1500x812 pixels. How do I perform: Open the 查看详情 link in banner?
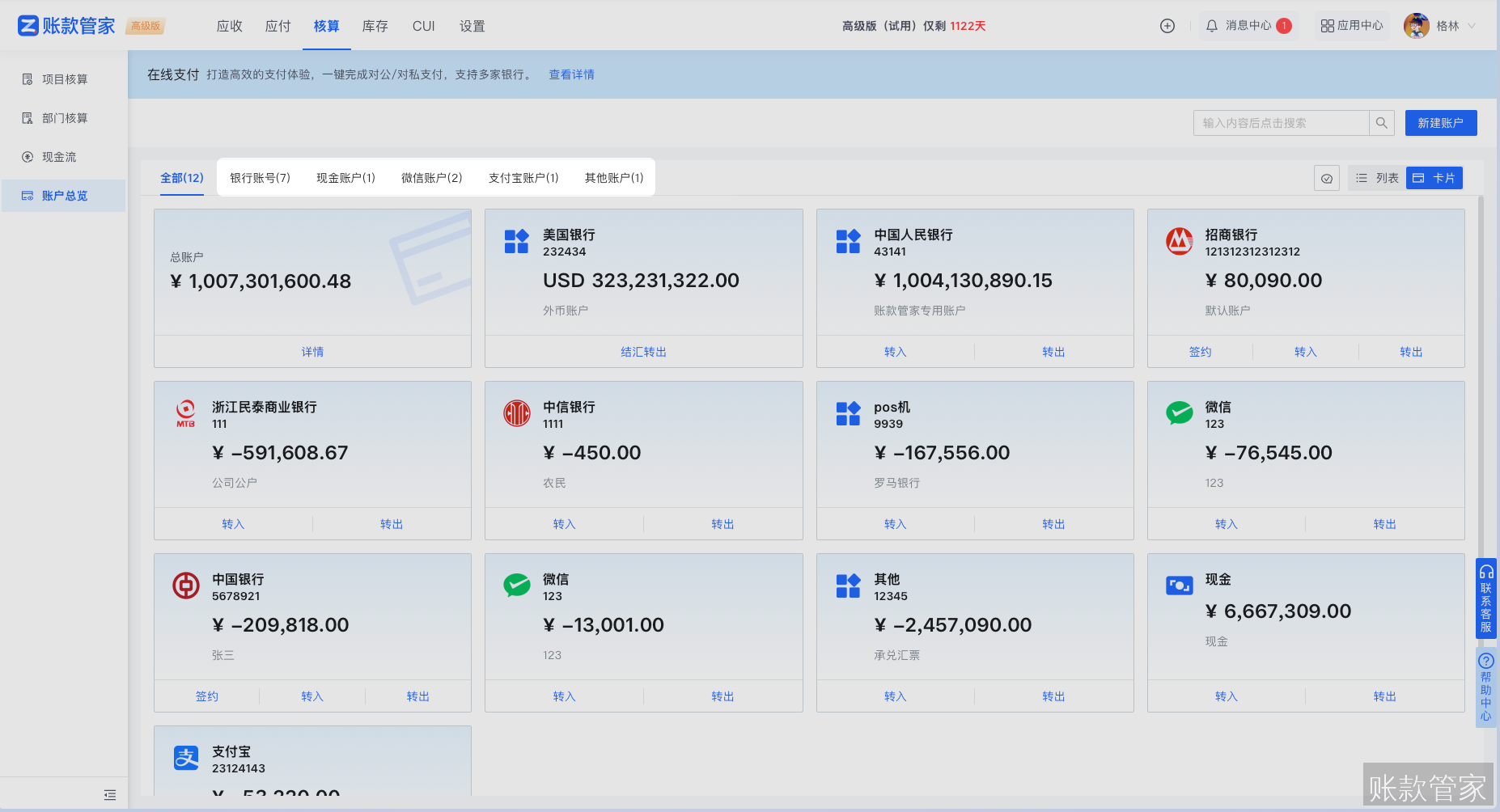[571, 74]
